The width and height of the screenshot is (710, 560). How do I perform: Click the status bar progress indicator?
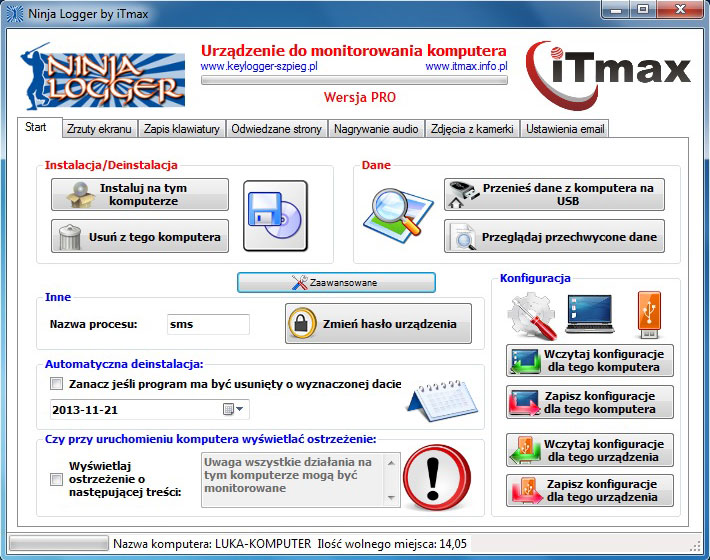(x=59, y=543)
